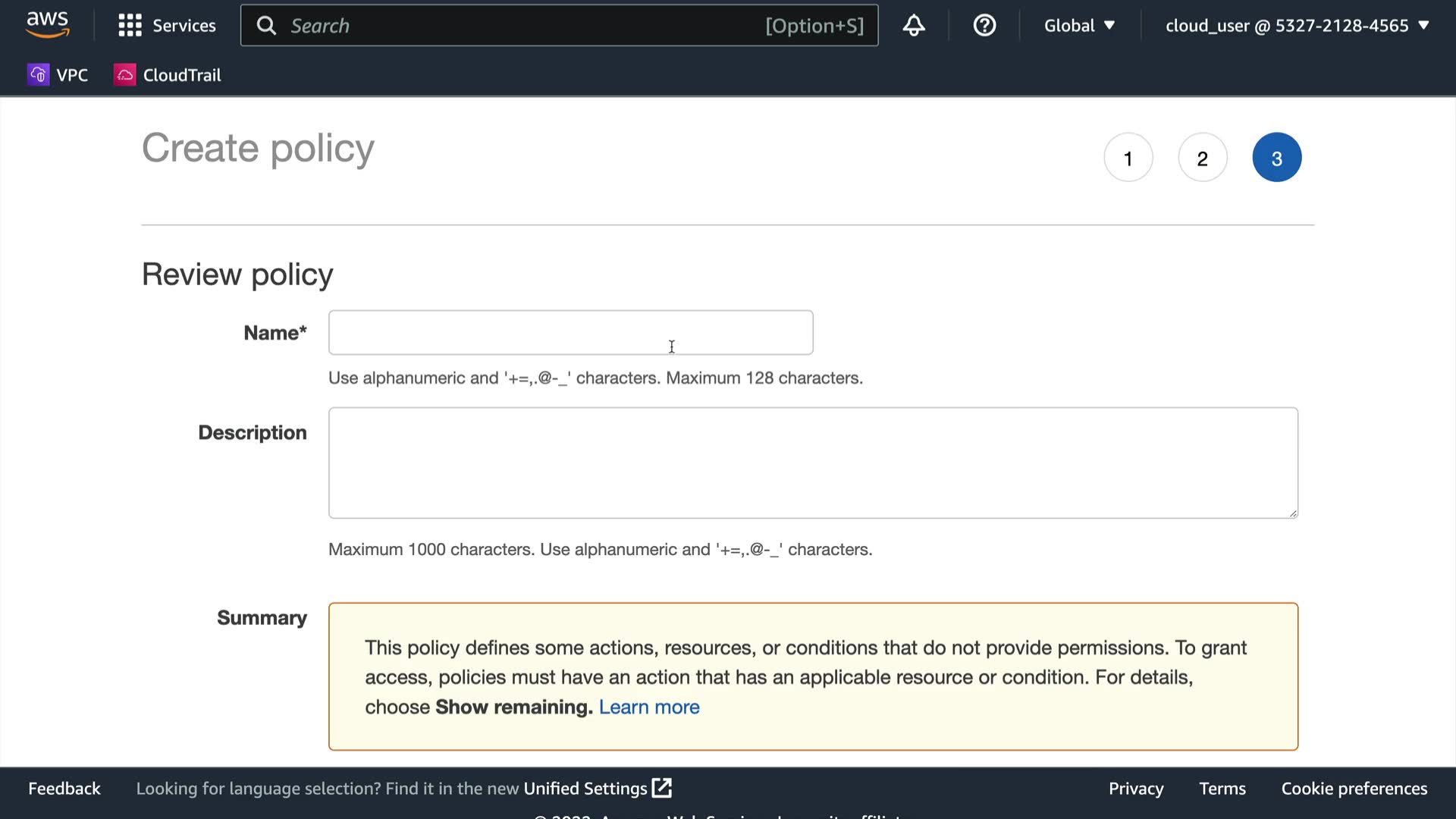Click into the policy Name field
Viewport: 1456px width, 819px height.
570,332
